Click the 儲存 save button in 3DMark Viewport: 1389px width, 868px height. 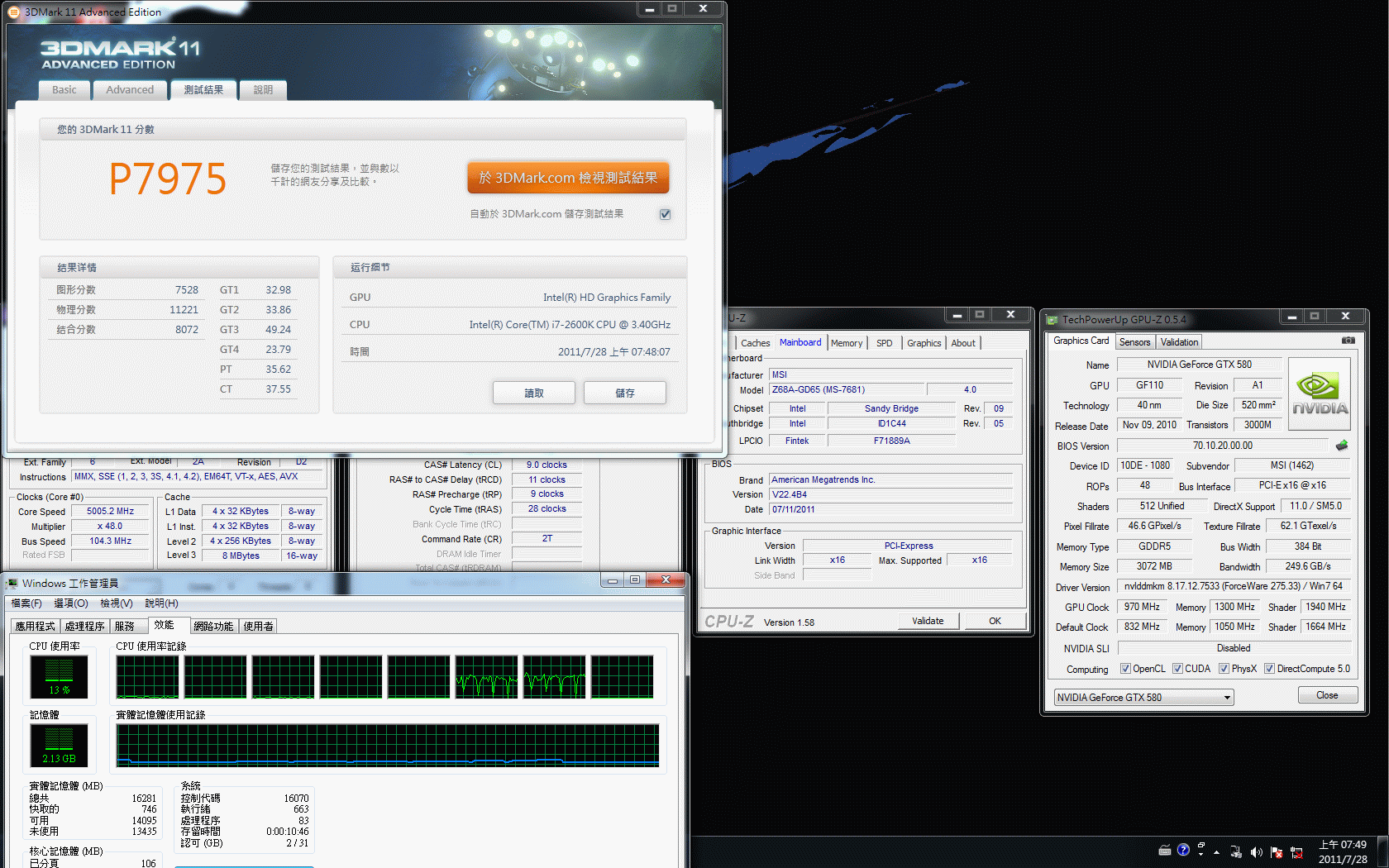[x=625, y=393]
